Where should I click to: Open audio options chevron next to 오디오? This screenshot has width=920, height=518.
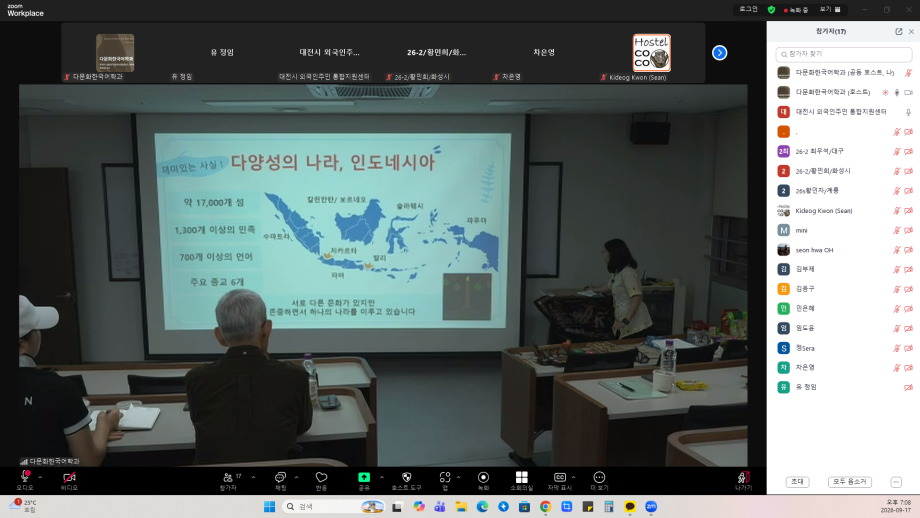coord(40,478)
